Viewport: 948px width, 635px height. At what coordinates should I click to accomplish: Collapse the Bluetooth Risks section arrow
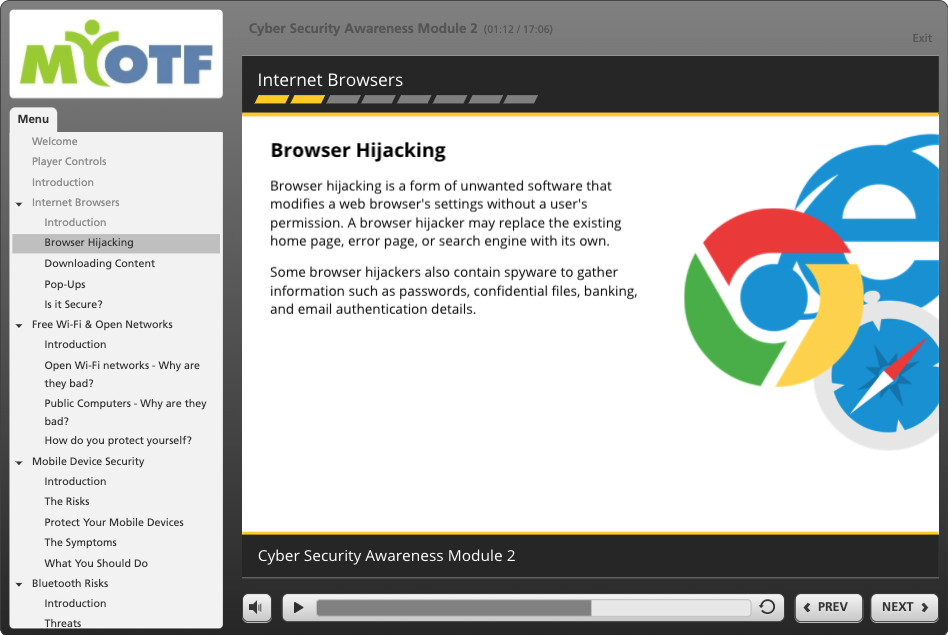coord(19,585)
